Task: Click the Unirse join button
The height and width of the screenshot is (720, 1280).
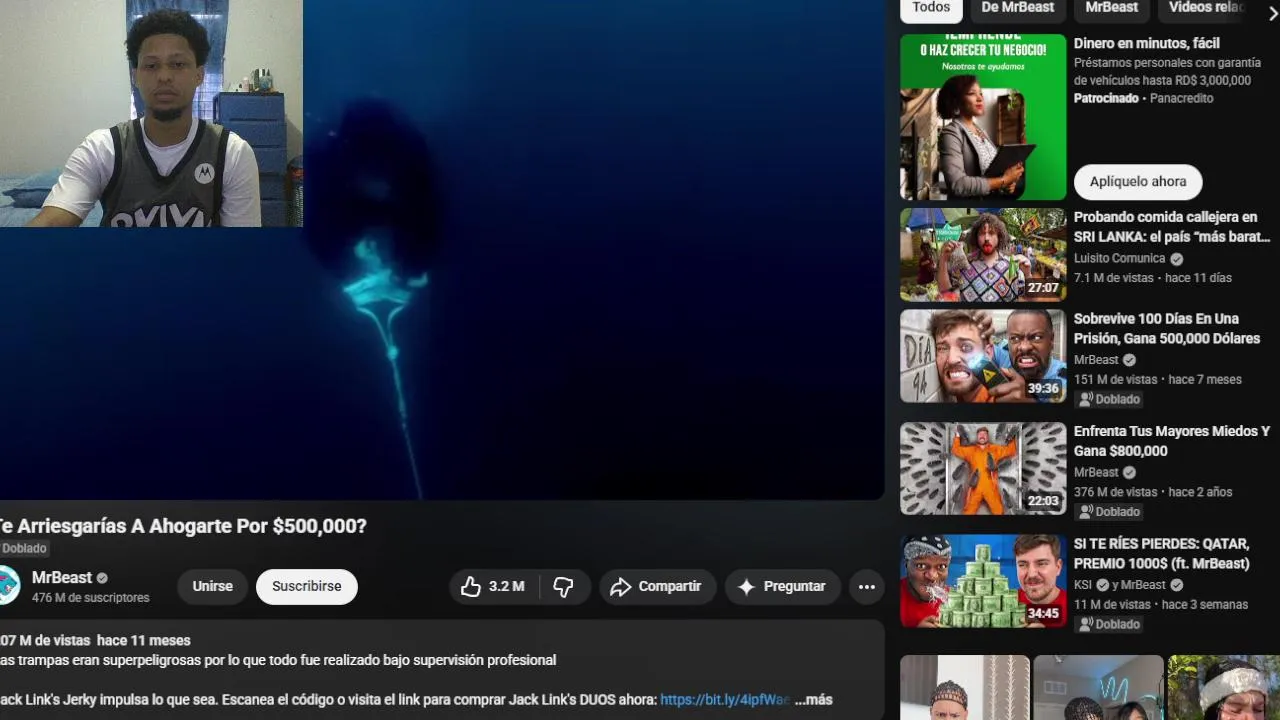Action: tap(212, 587)
